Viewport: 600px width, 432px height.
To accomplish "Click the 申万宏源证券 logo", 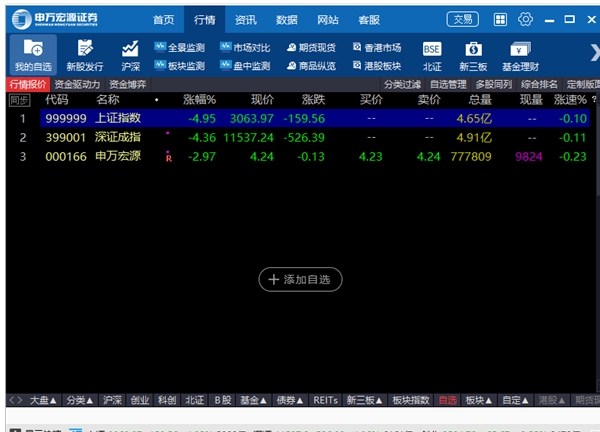I will click(x=55, y=19).
